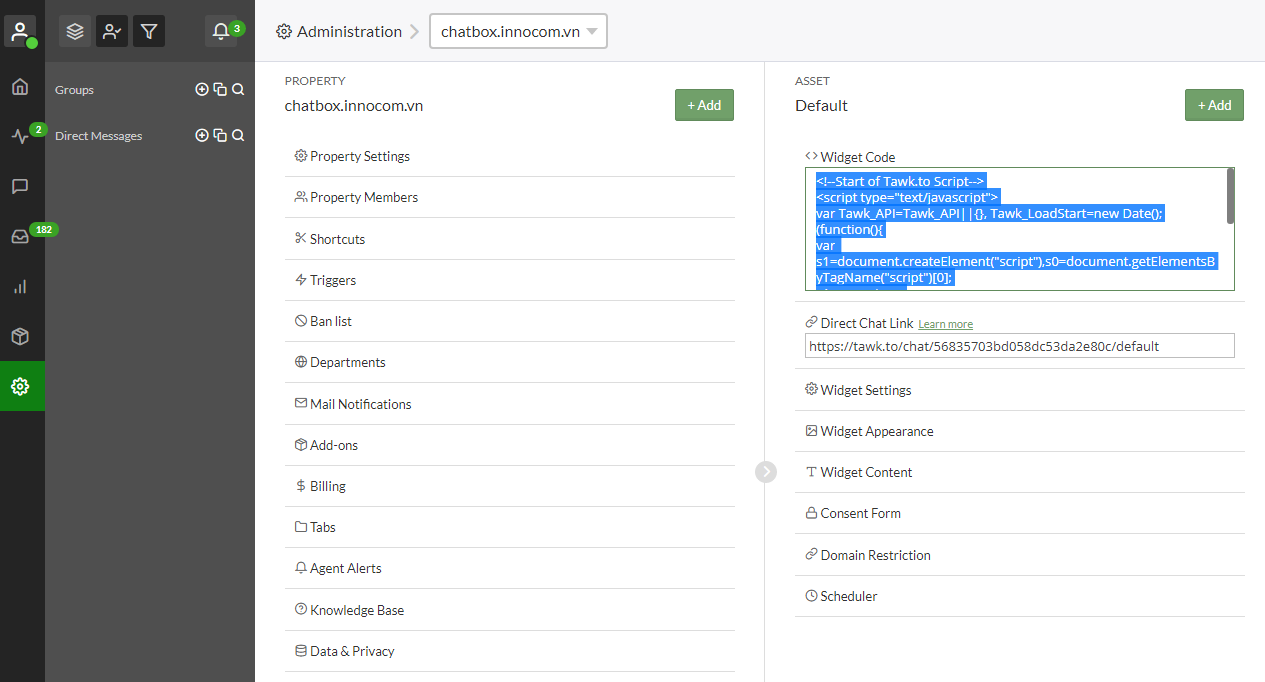
Task: Click the Administration gear in the breadcrumb
Action: pyautogui.click(x=284, y=31)
